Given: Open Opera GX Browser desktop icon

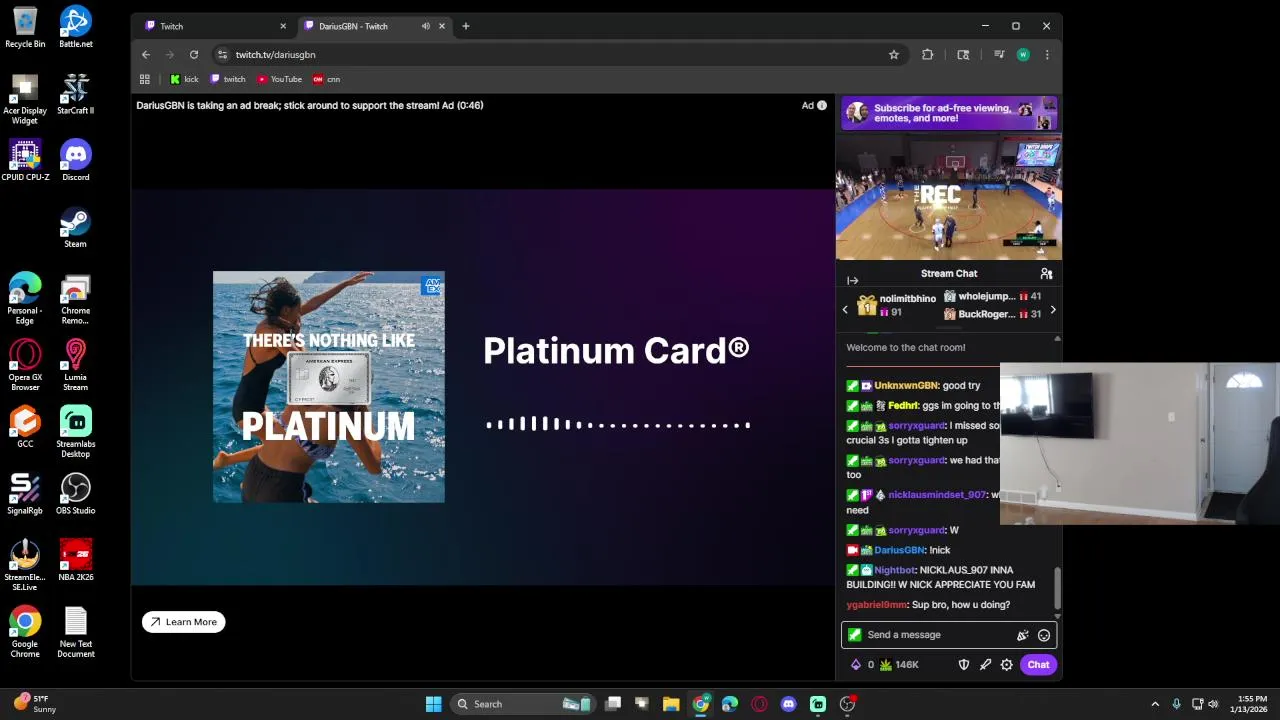Looking at the screenshot, I should tap(25, 365).
